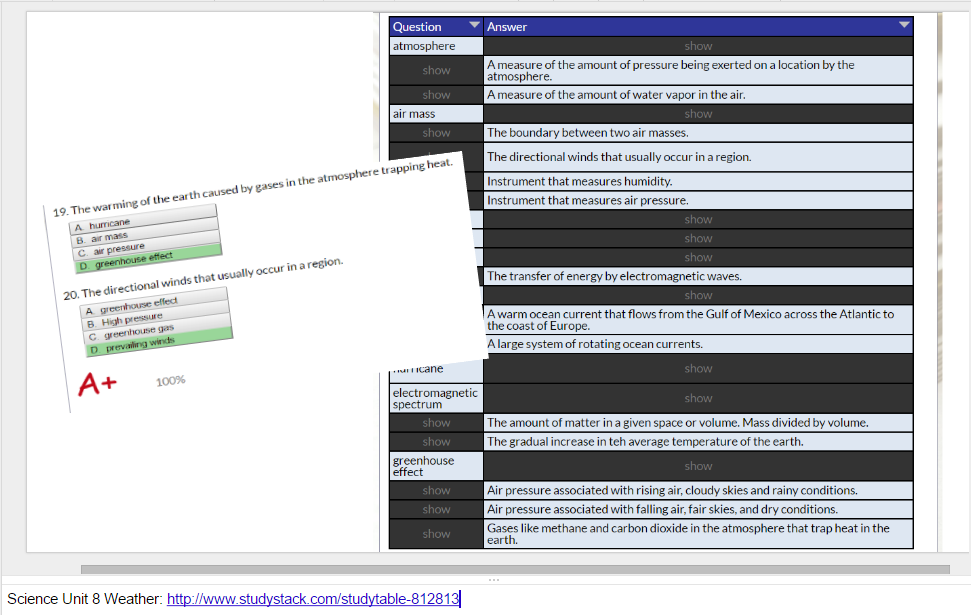Click question 19 option D greenhouse effect
971x615 pixels.
148,259
